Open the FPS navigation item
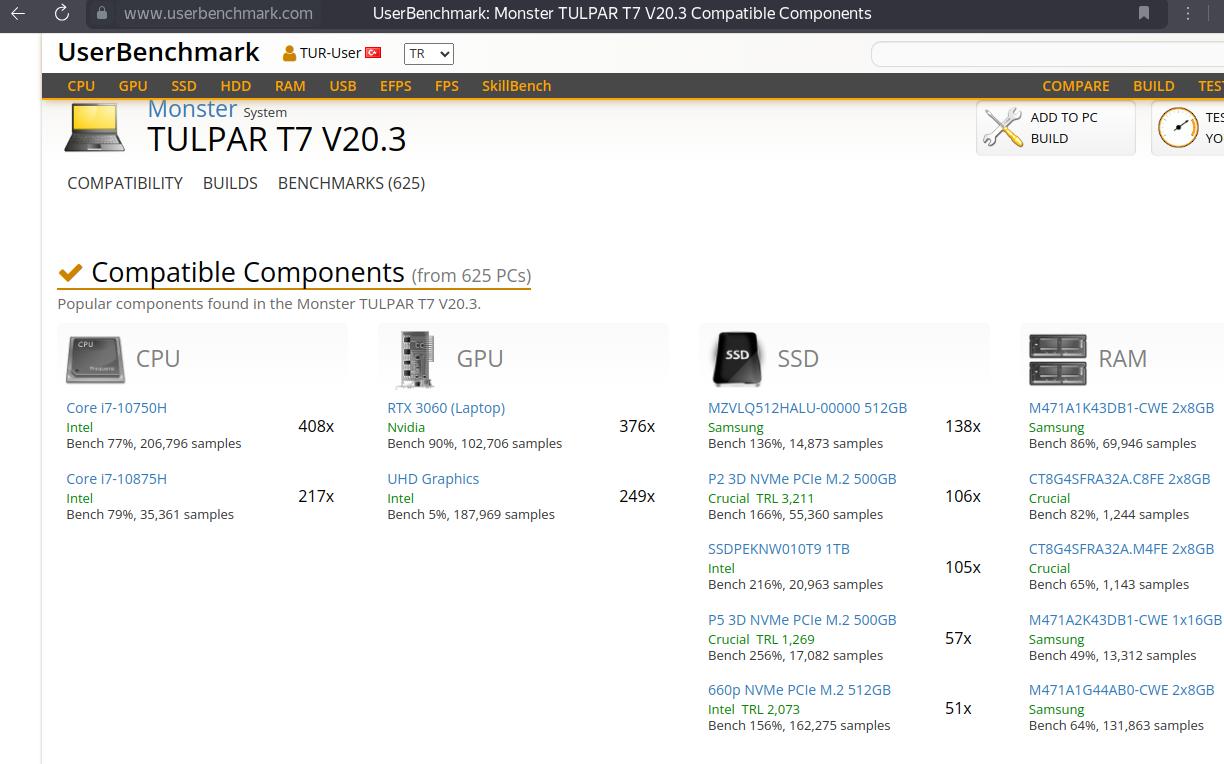1224x764 pixels. click(x=447, y=86)
